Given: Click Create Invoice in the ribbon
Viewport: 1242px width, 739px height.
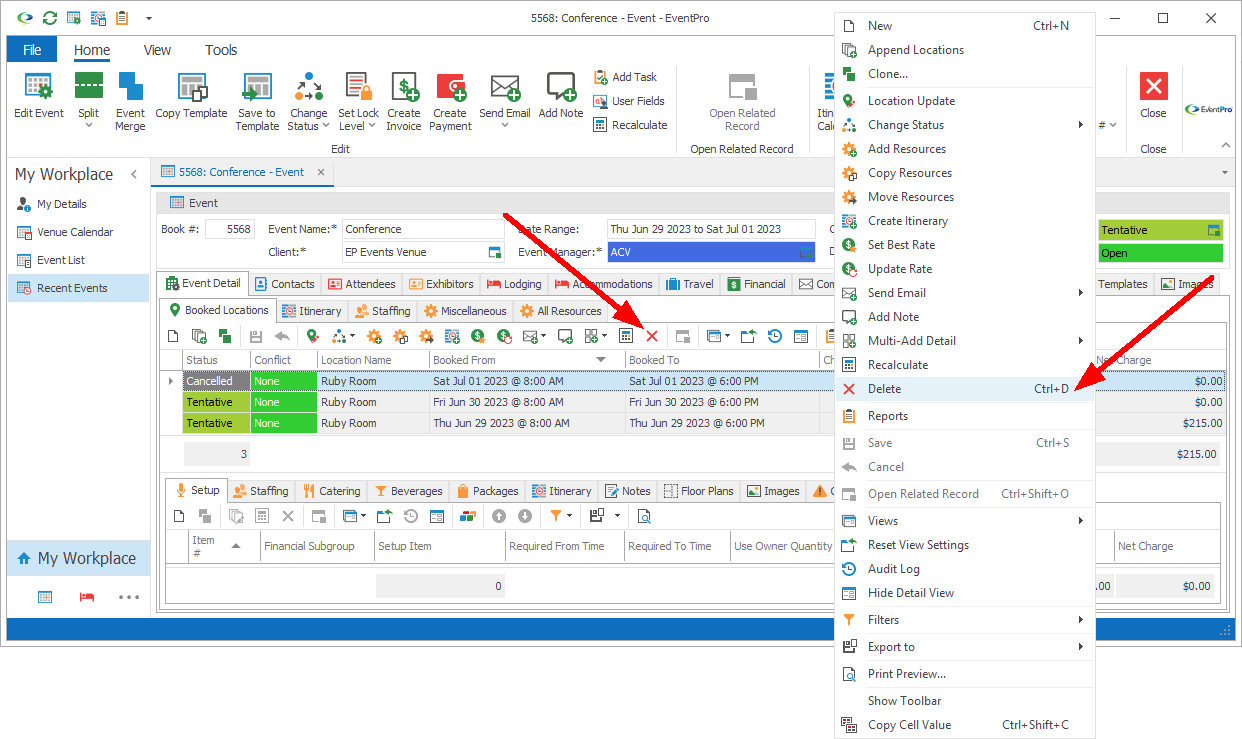Looking at the screenshot, I should [404, 101].
